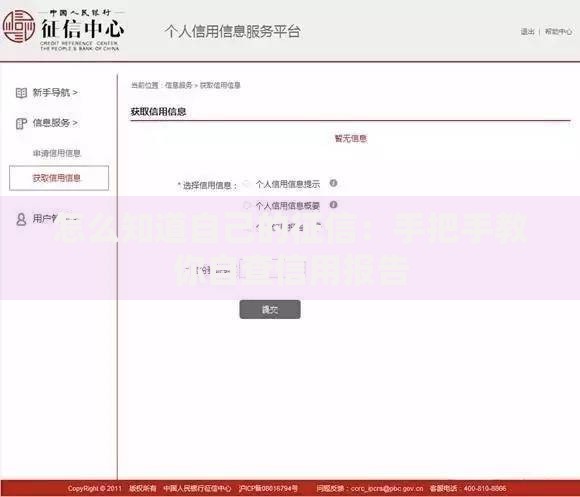Click the footer CopyRight © 2011 text

point(94,488)
